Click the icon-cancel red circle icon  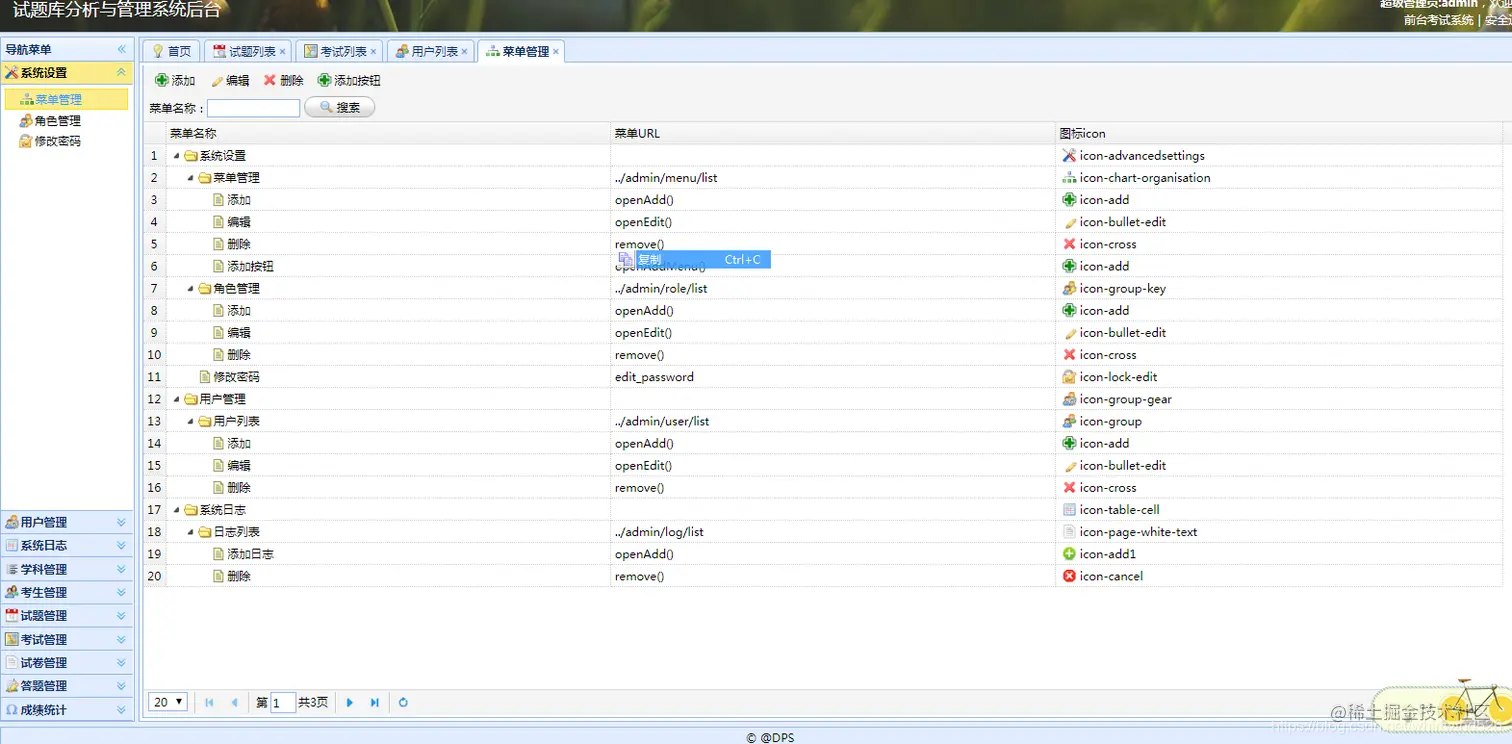(1069, 576)
